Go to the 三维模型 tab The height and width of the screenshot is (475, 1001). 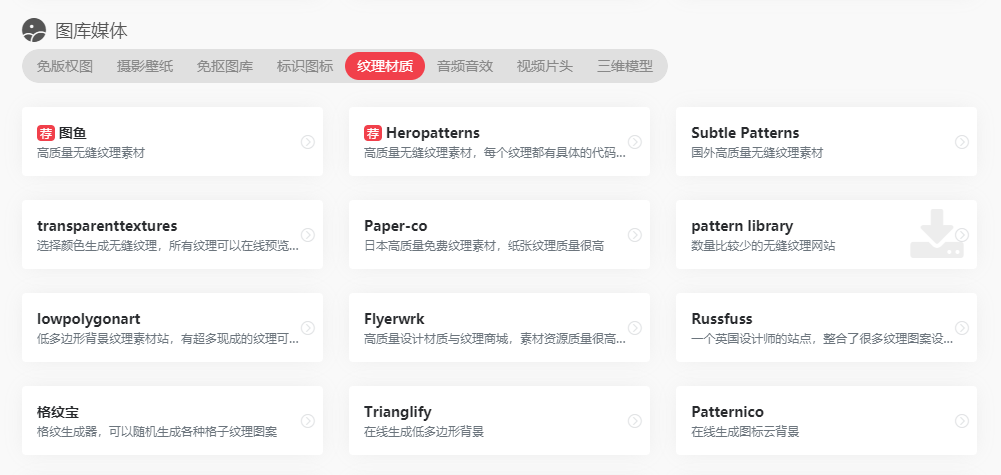(x=625, y=66)
